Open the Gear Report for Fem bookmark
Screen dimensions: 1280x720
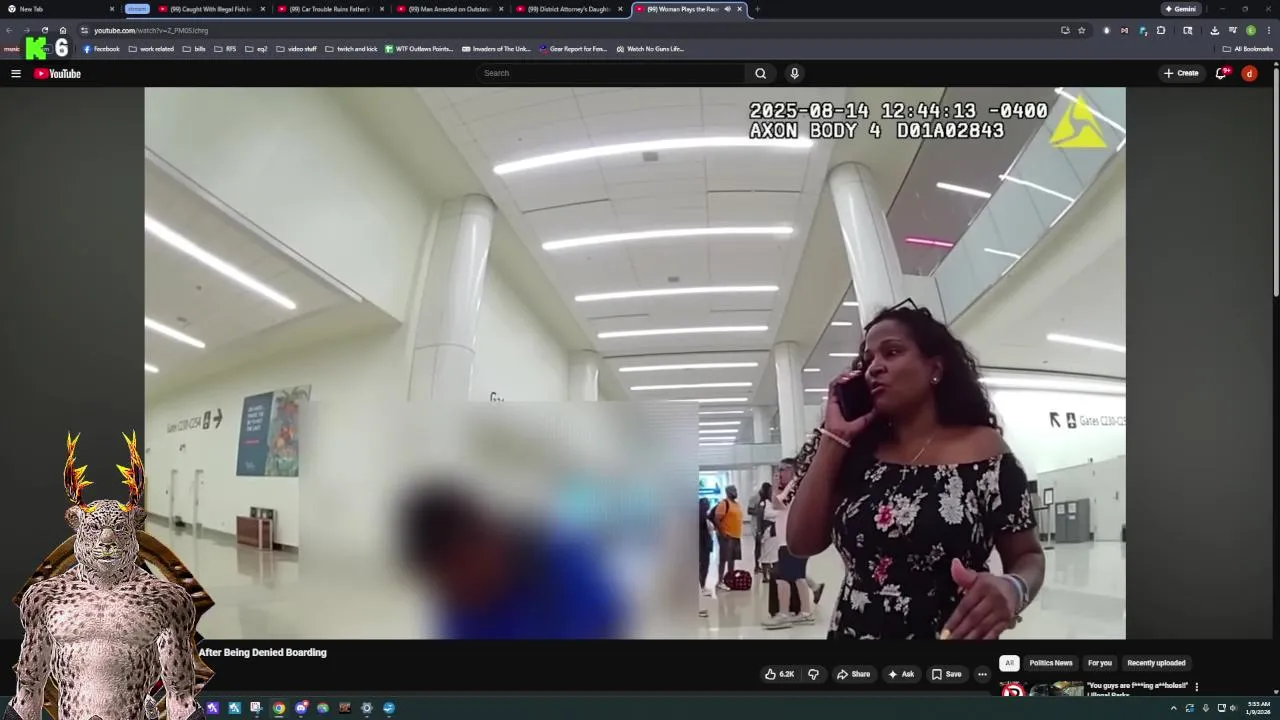click(573, 48)
